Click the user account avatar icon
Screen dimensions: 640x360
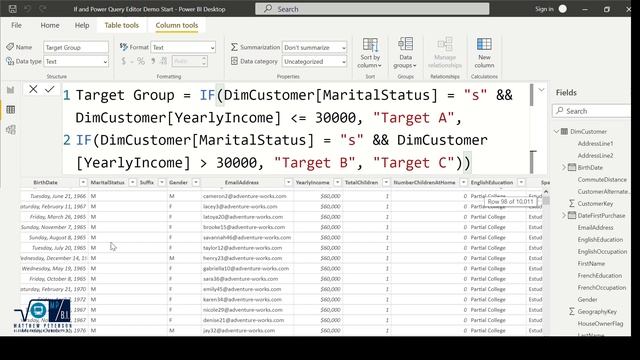click(x=562, y=9)
